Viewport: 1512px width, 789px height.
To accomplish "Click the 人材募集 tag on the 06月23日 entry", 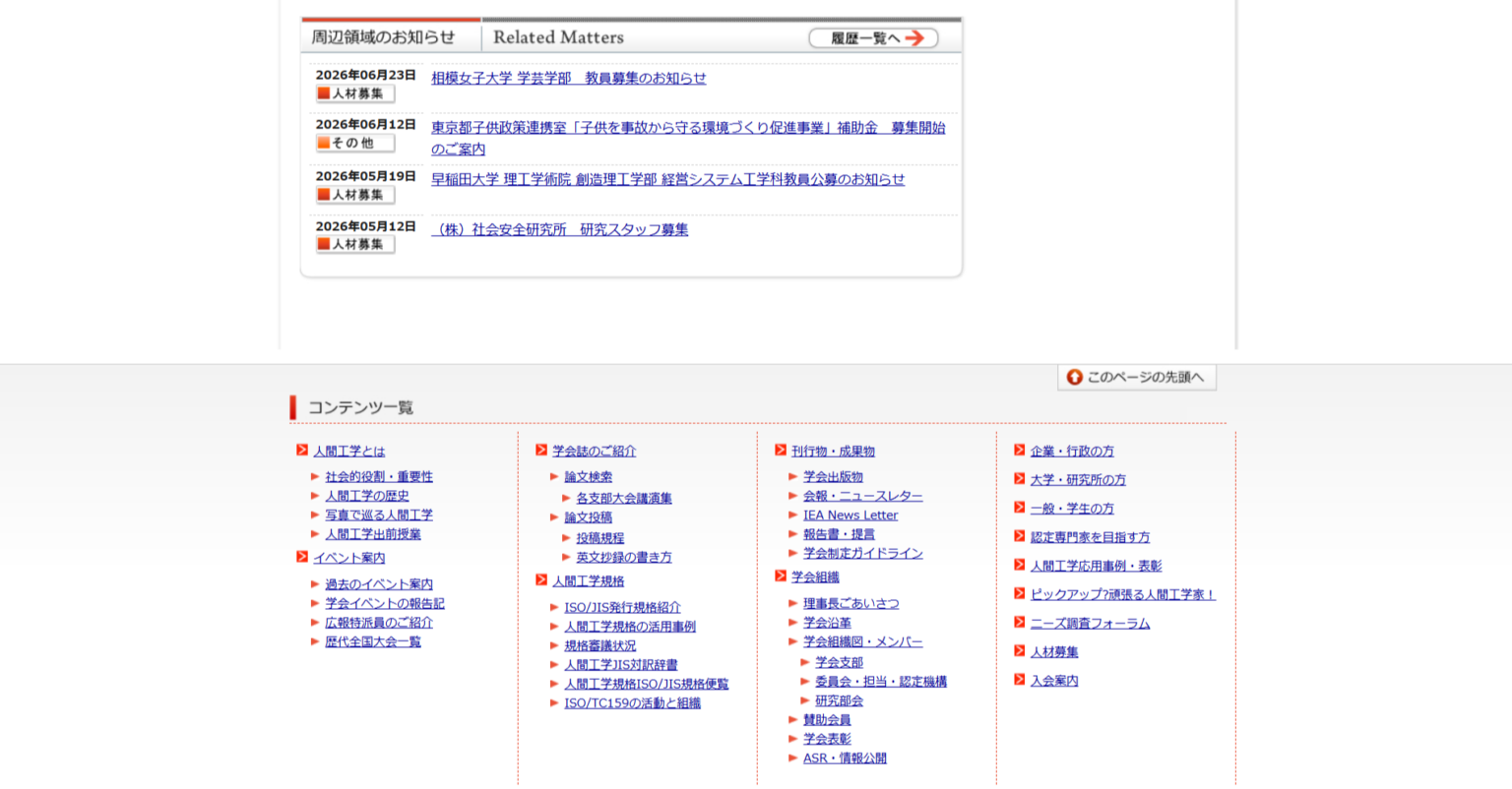I will click(355, 94).
